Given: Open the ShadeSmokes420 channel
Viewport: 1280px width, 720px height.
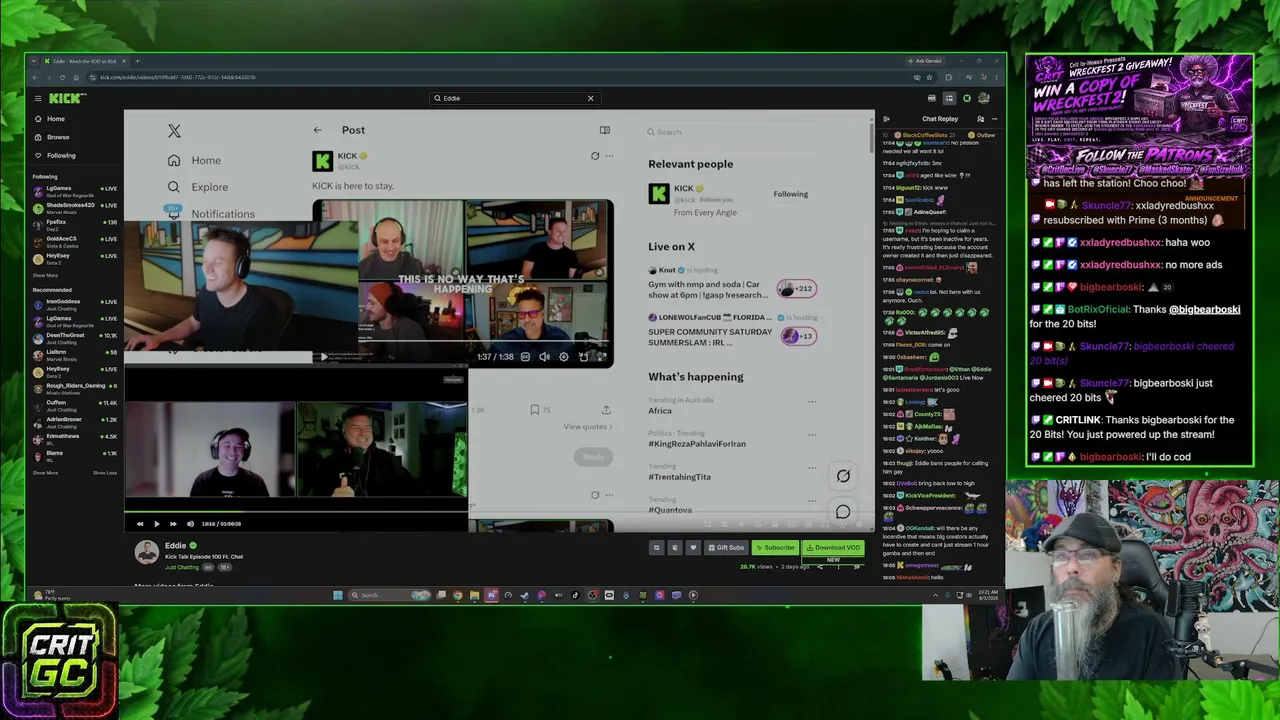Looking at the screenshot, I should click(x=75, y=207).
